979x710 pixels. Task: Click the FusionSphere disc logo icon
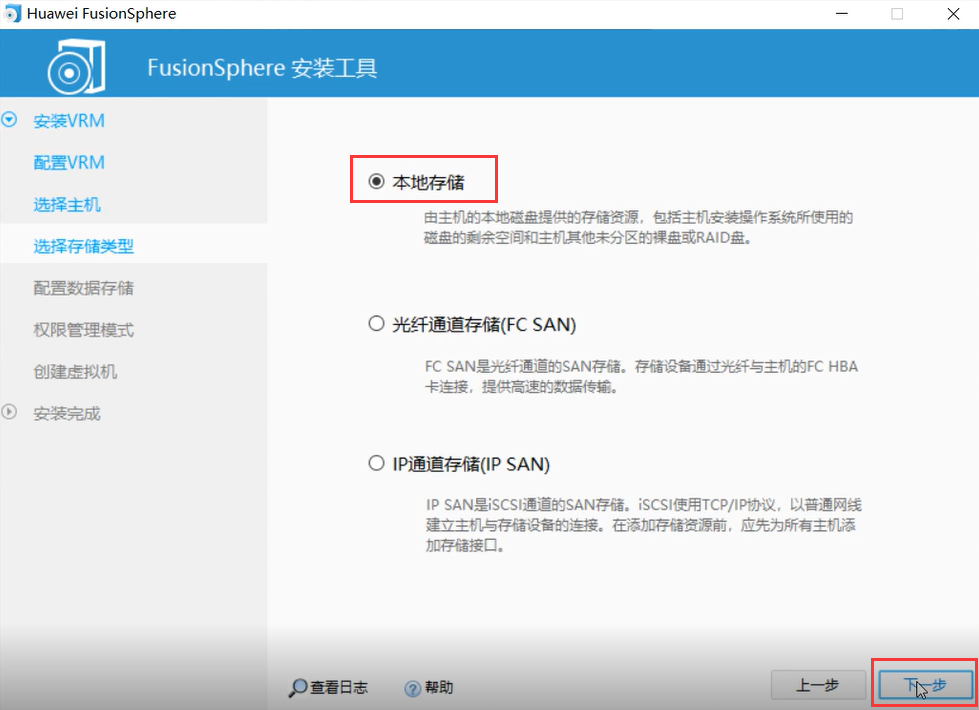click(x=76, y=67)
